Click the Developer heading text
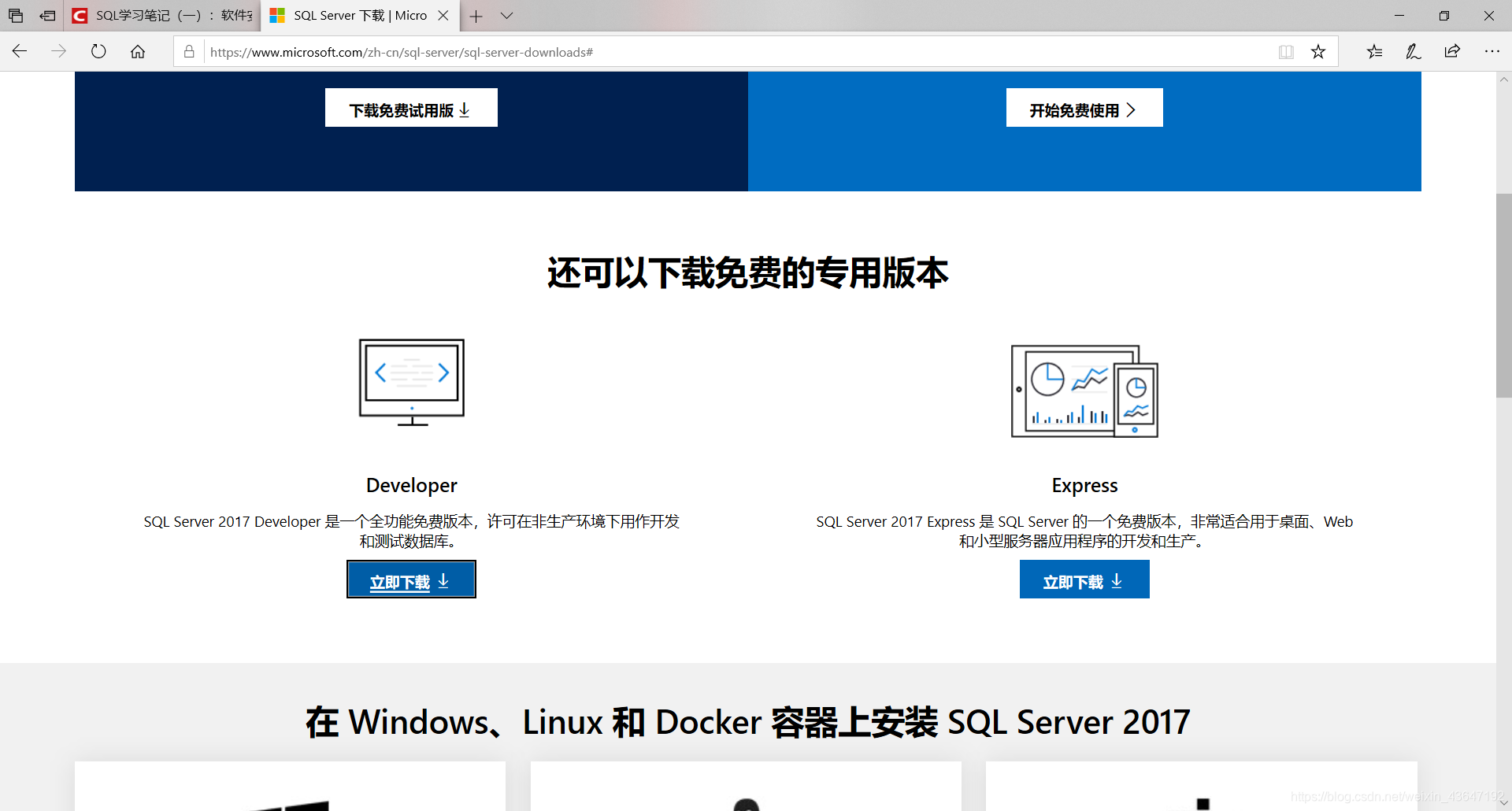Image resolution: width=1512 pixels, height=811 pixels. click(x=411, y=485)
